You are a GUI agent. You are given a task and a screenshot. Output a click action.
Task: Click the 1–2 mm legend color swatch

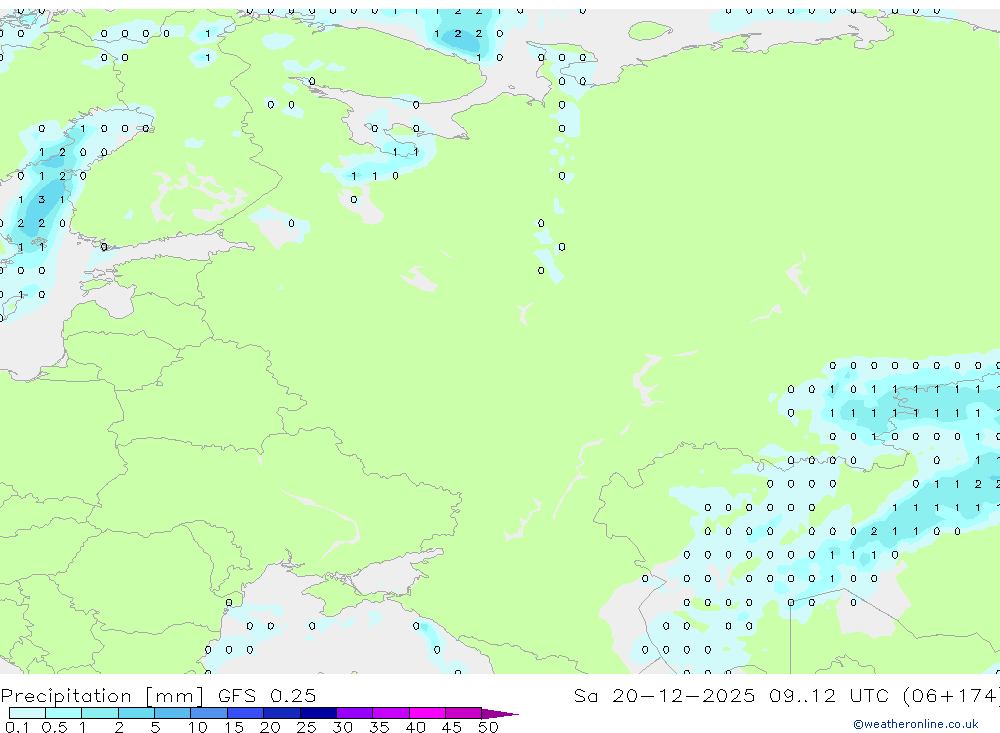point(99,713)
